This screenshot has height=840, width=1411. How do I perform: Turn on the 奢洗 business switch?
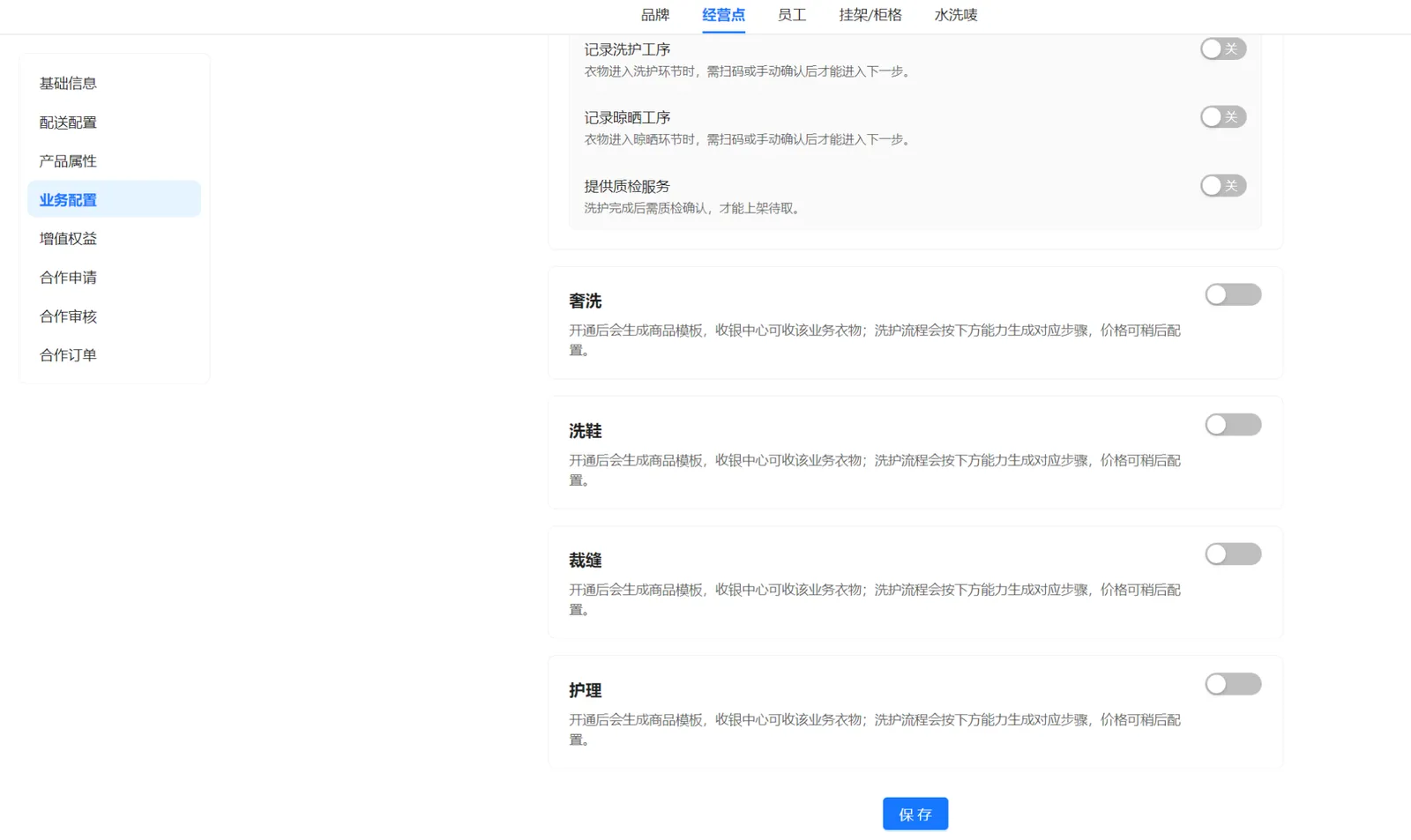point(1233,294)
